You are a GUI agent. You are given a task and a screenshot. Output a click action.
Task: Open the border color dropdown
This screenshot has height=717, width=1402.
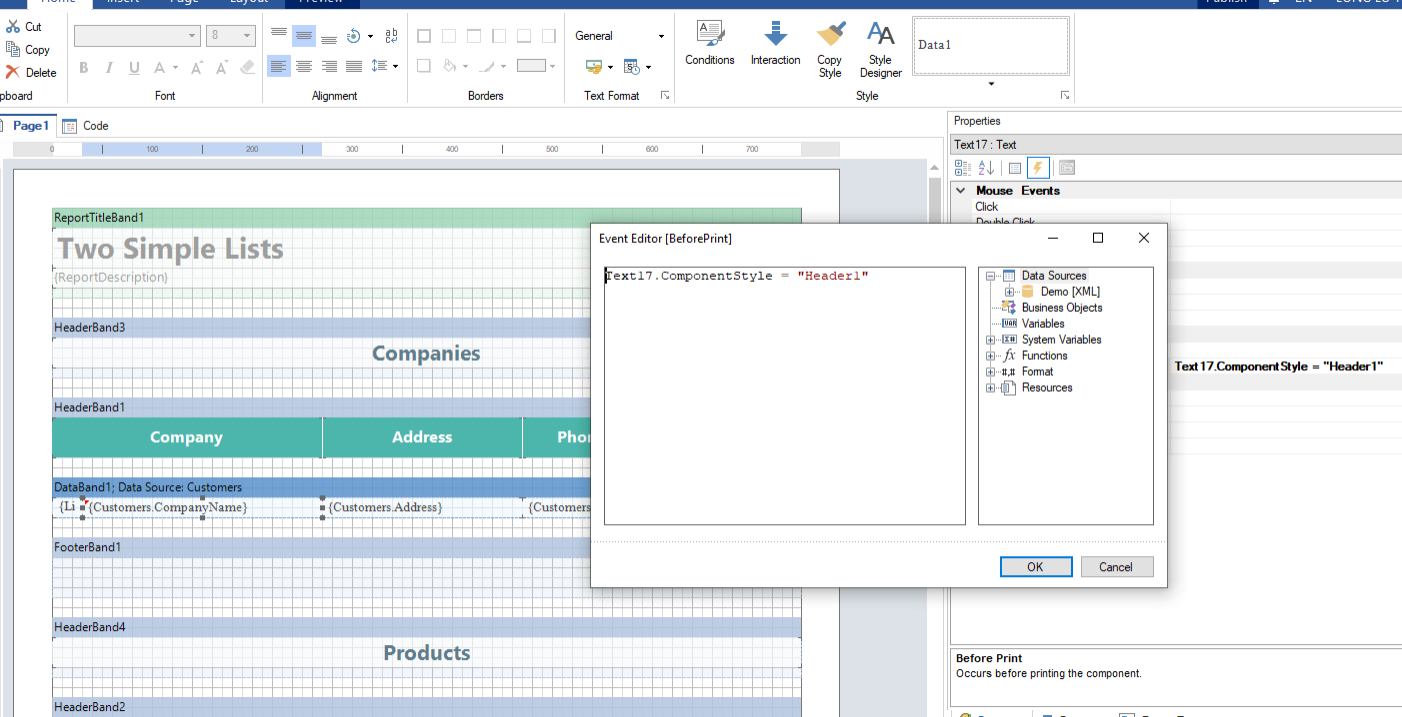point(503,66)
